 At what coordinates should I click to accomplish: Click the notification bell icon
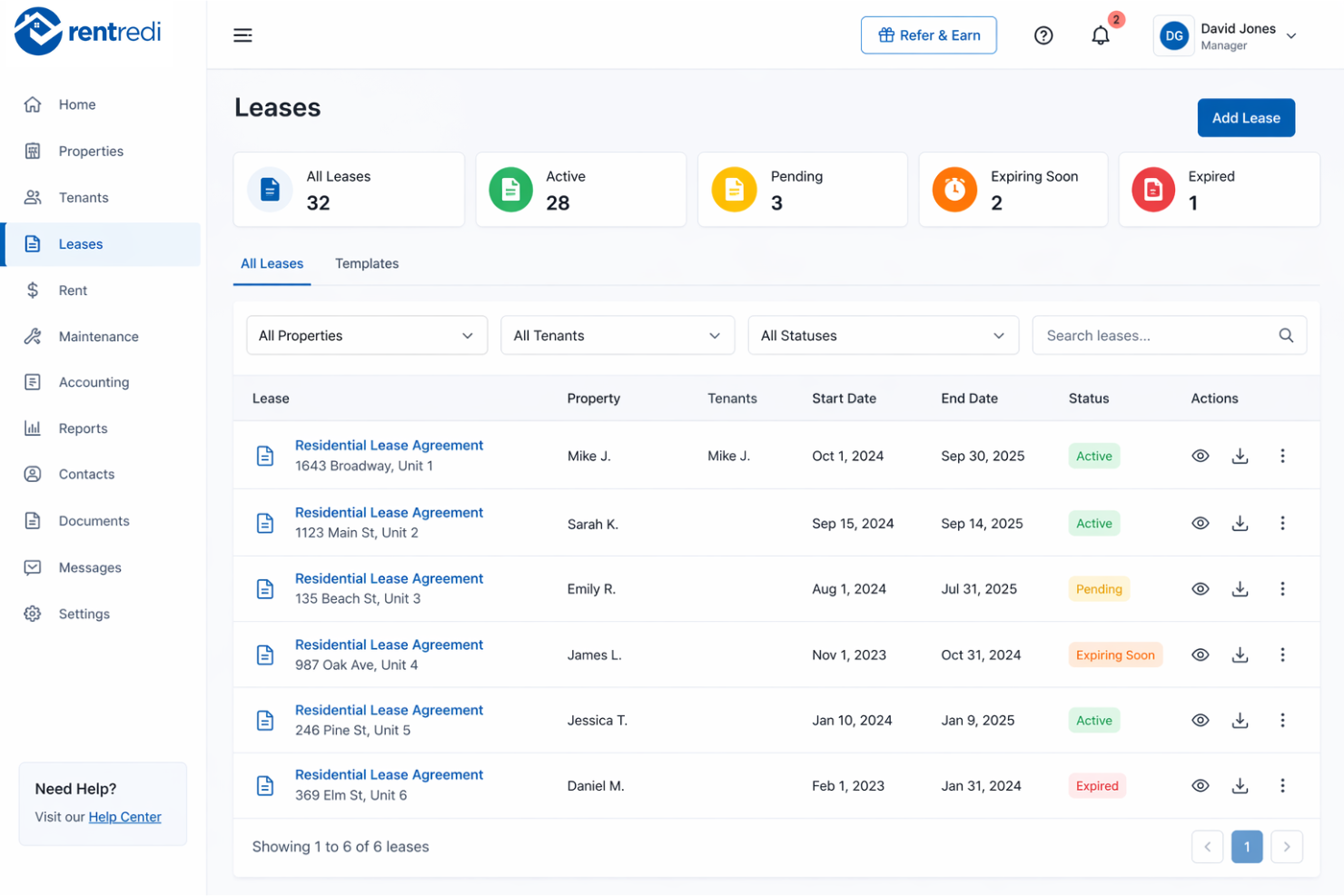pyautogui.click(x=1100, y=34)
